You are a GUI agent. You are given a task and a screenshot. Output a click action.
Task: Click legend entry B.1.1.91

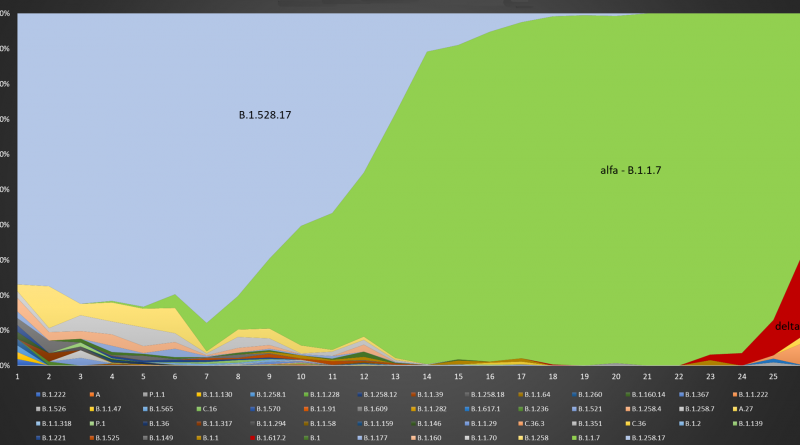click(x=319, y=409)
